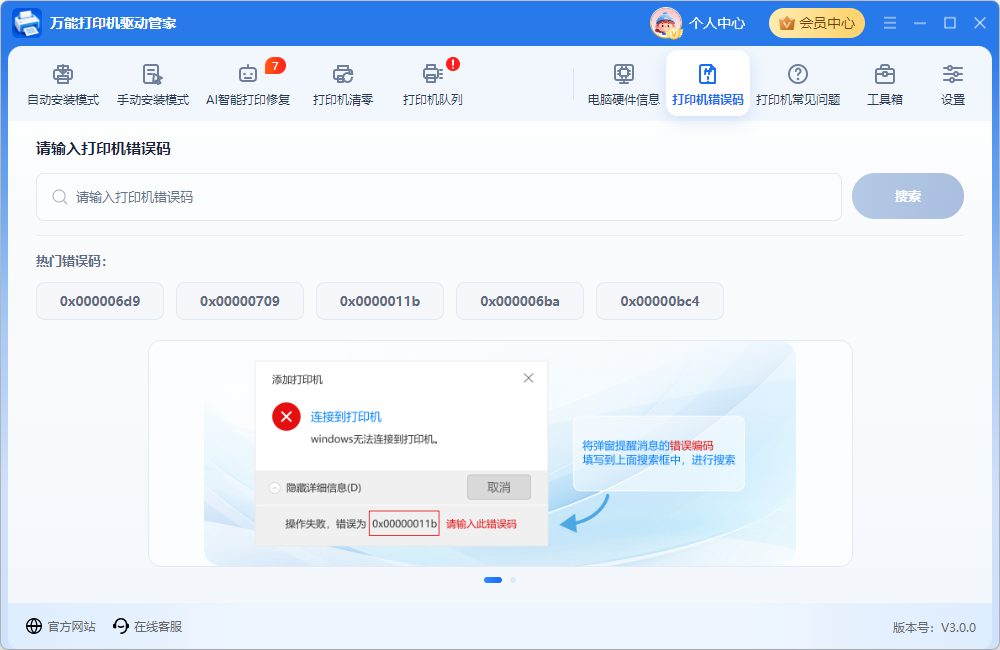
Task: Open 官方网站 official website link
Action: pos(71,626)
